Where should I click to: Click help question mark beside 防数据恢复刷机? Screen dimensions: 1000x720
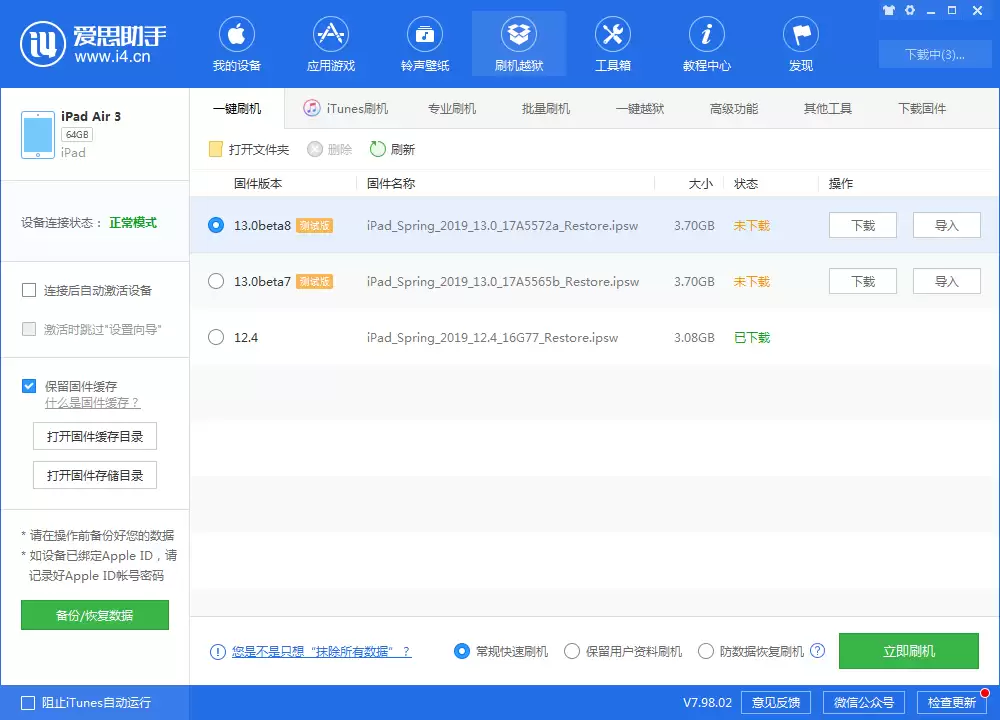pos(817,650)
